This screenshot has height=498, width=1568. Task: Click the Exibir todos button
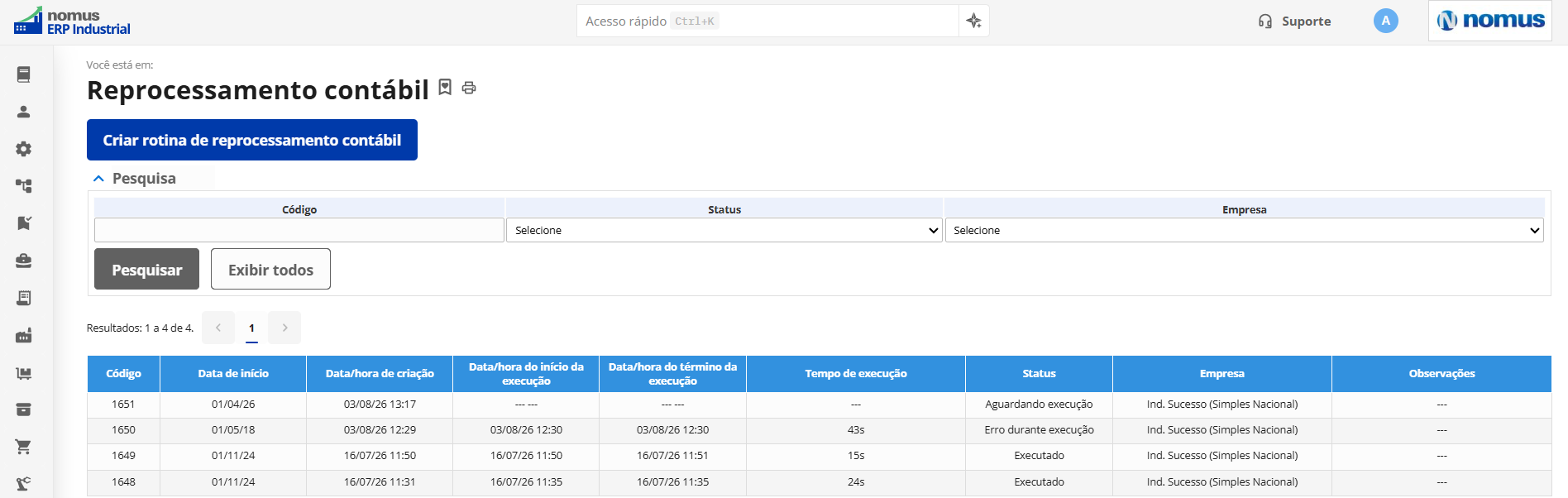[270, 269]
